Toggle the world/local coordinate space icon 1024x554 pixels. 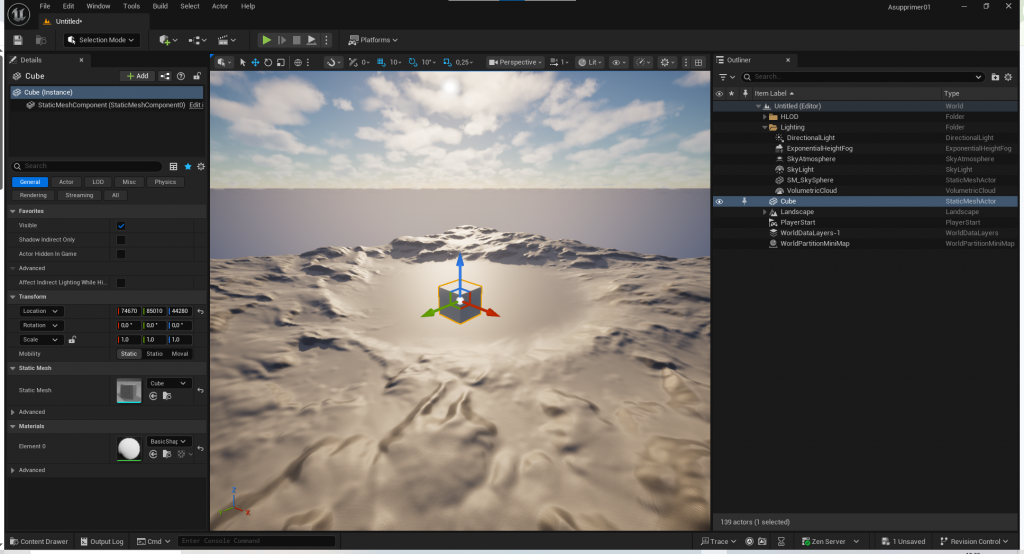[x=298, y=62]
